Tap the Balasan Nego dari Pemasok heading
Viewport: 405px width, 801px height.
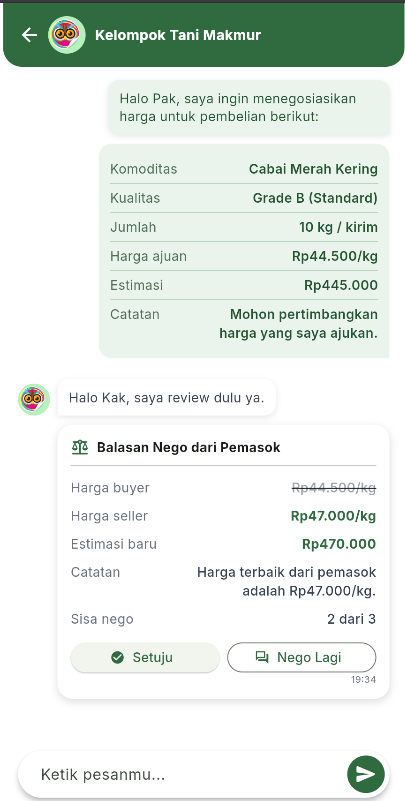188,448
